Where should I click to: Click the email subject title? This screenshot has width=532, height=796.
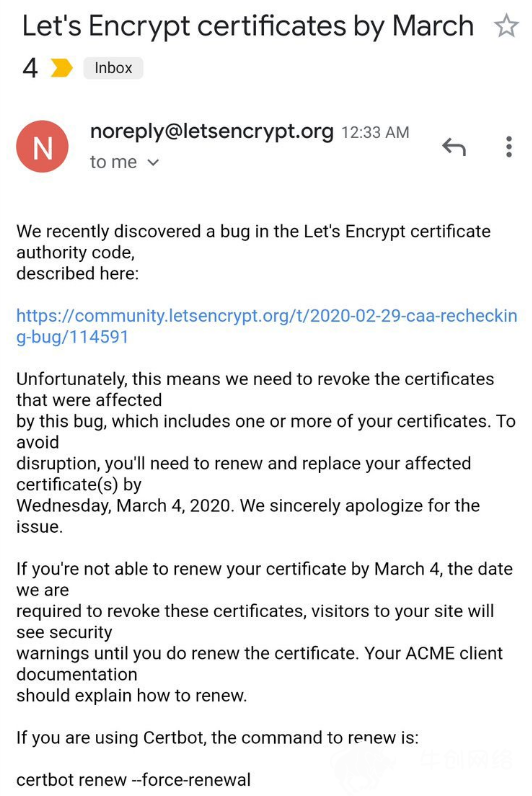(x=248, y=47)
